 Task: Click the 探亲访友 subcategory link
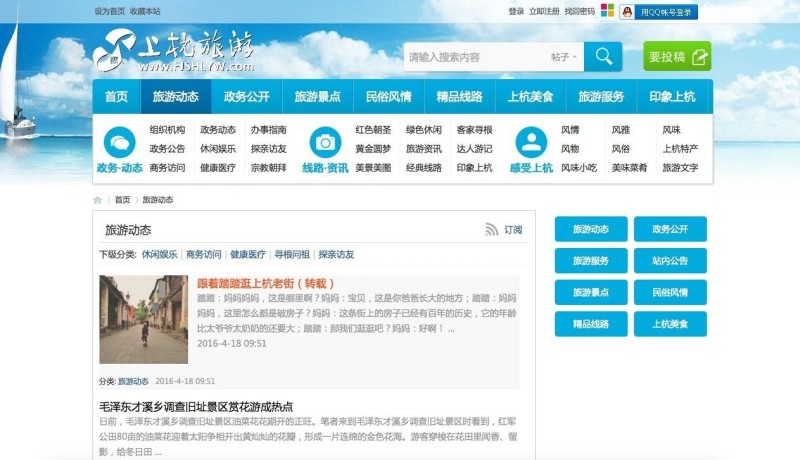coord(336,254)
